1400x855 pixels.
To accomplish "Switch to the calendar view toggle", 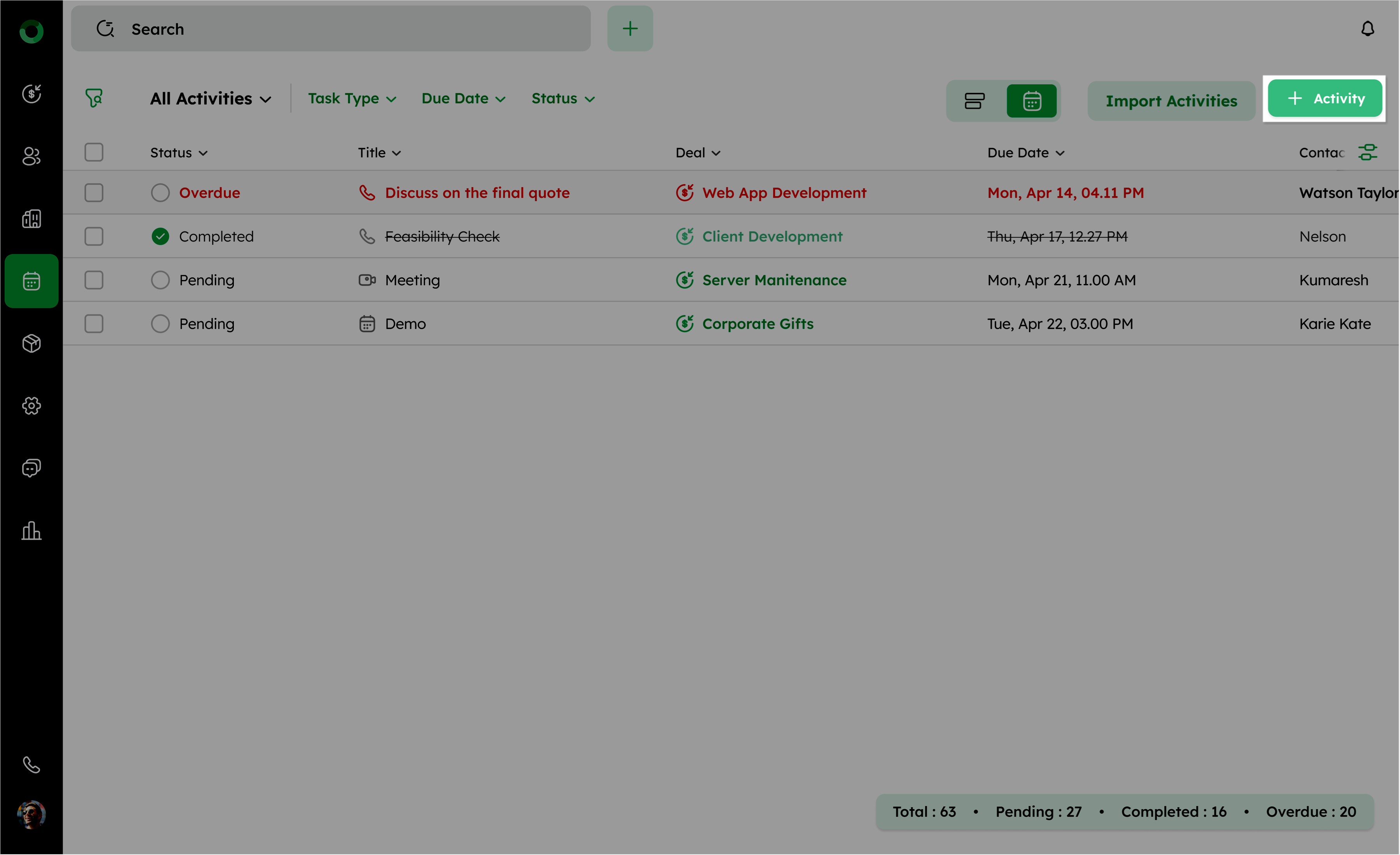I will click(x=1031, y=101).
